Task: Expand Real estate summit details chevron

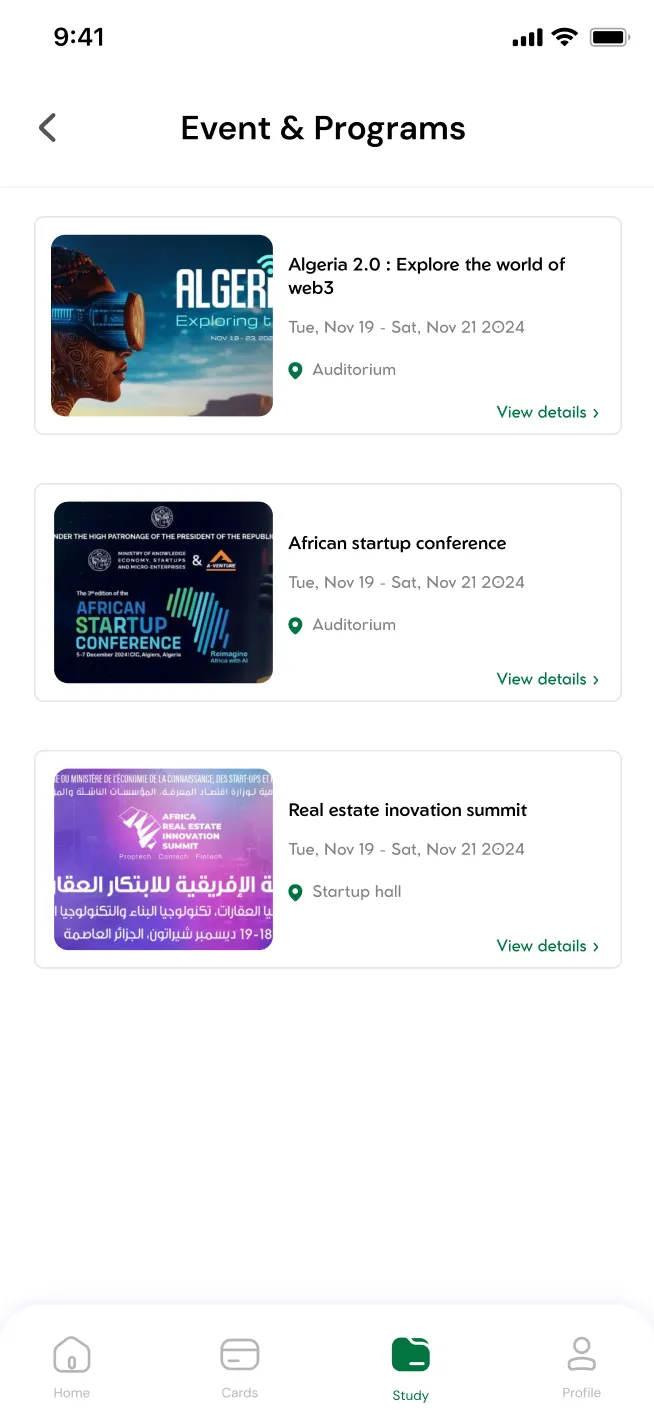Action: (596, 946)
